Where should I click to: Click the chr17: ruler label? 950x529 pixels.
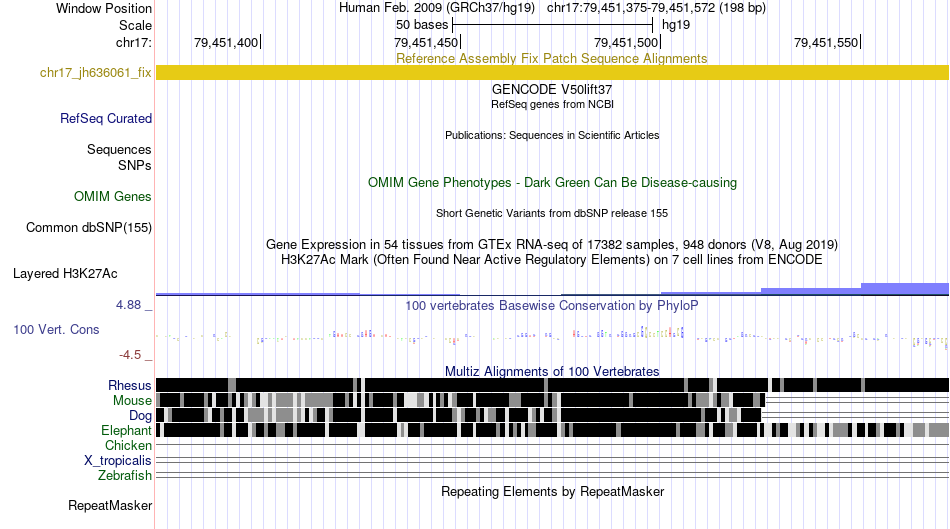134,42
